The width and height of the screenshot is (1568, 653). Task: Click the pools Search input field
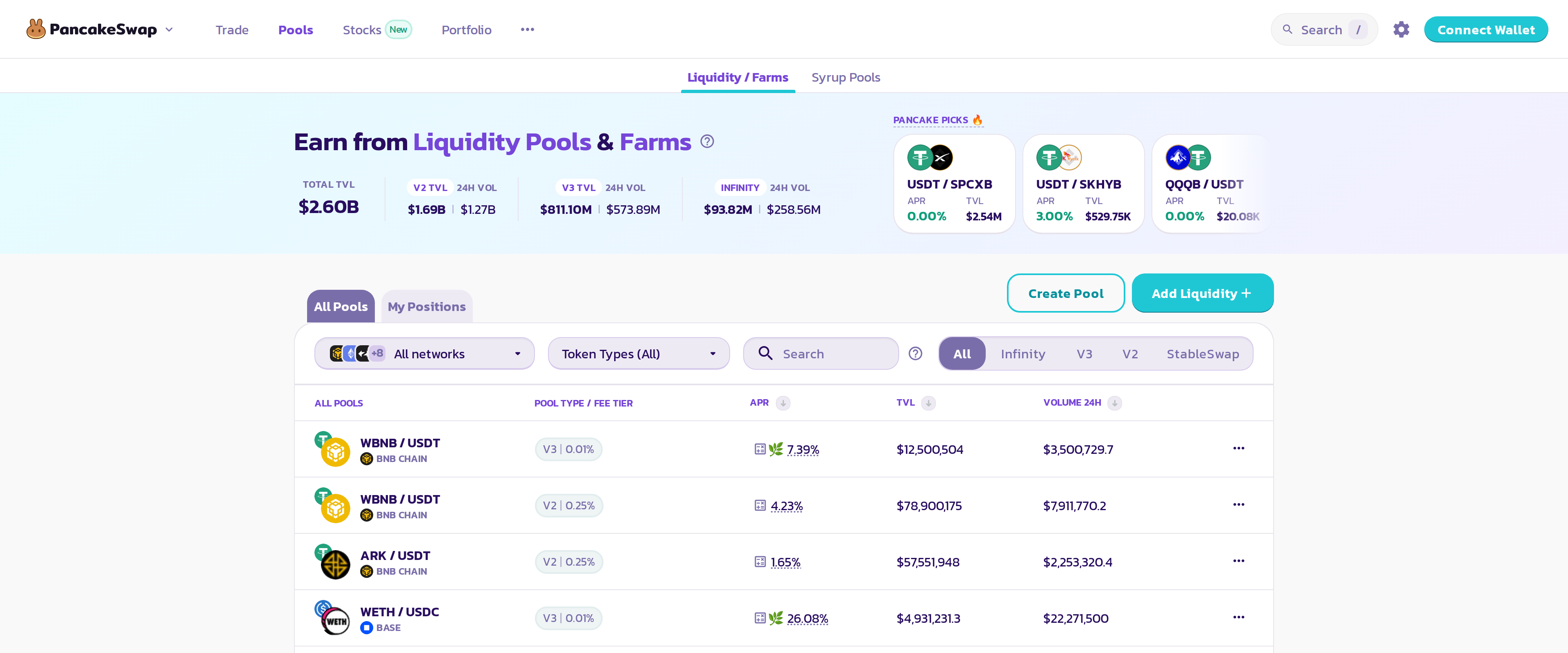820,353
